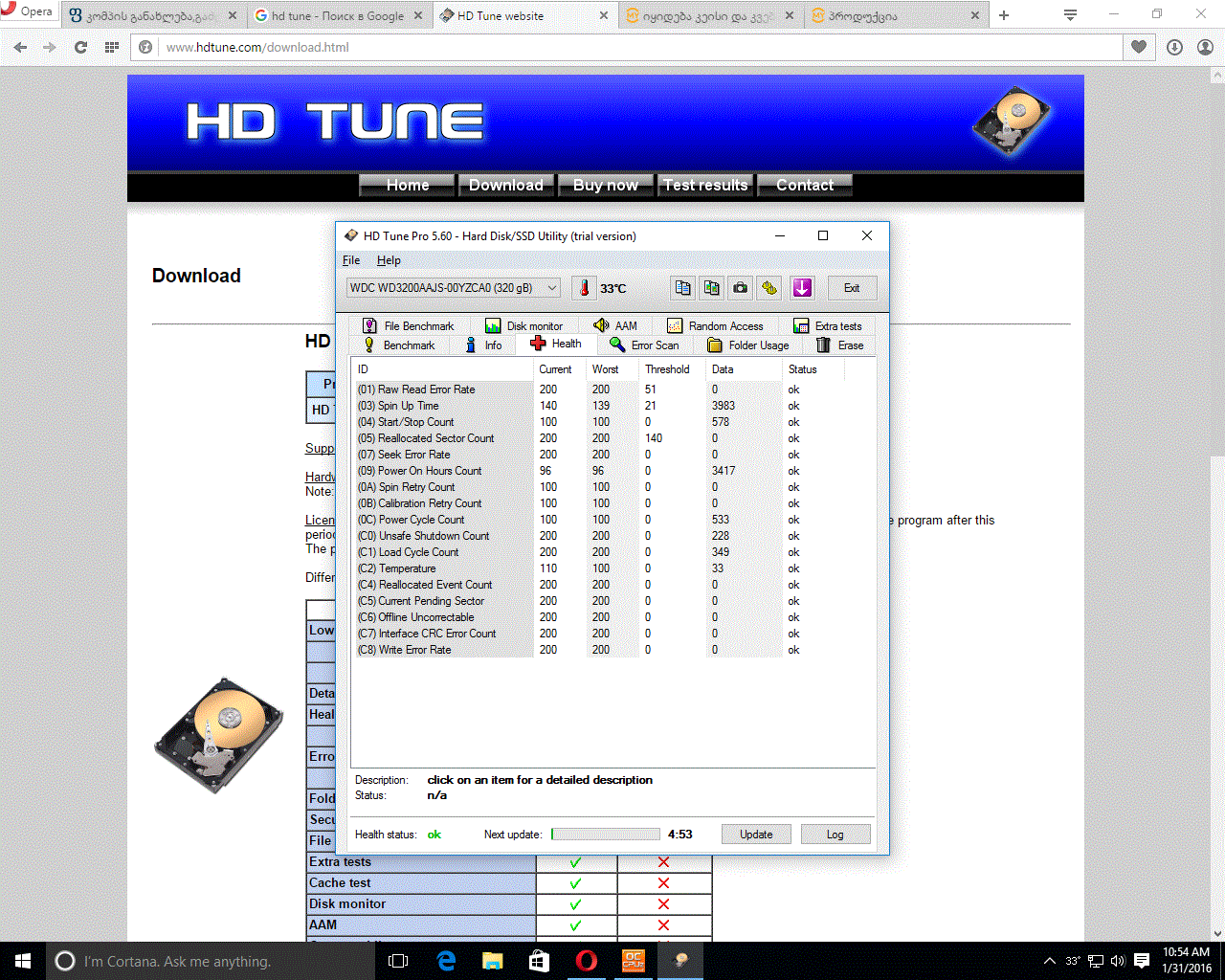Open the Log button in HD Tune

coord(835,835)
